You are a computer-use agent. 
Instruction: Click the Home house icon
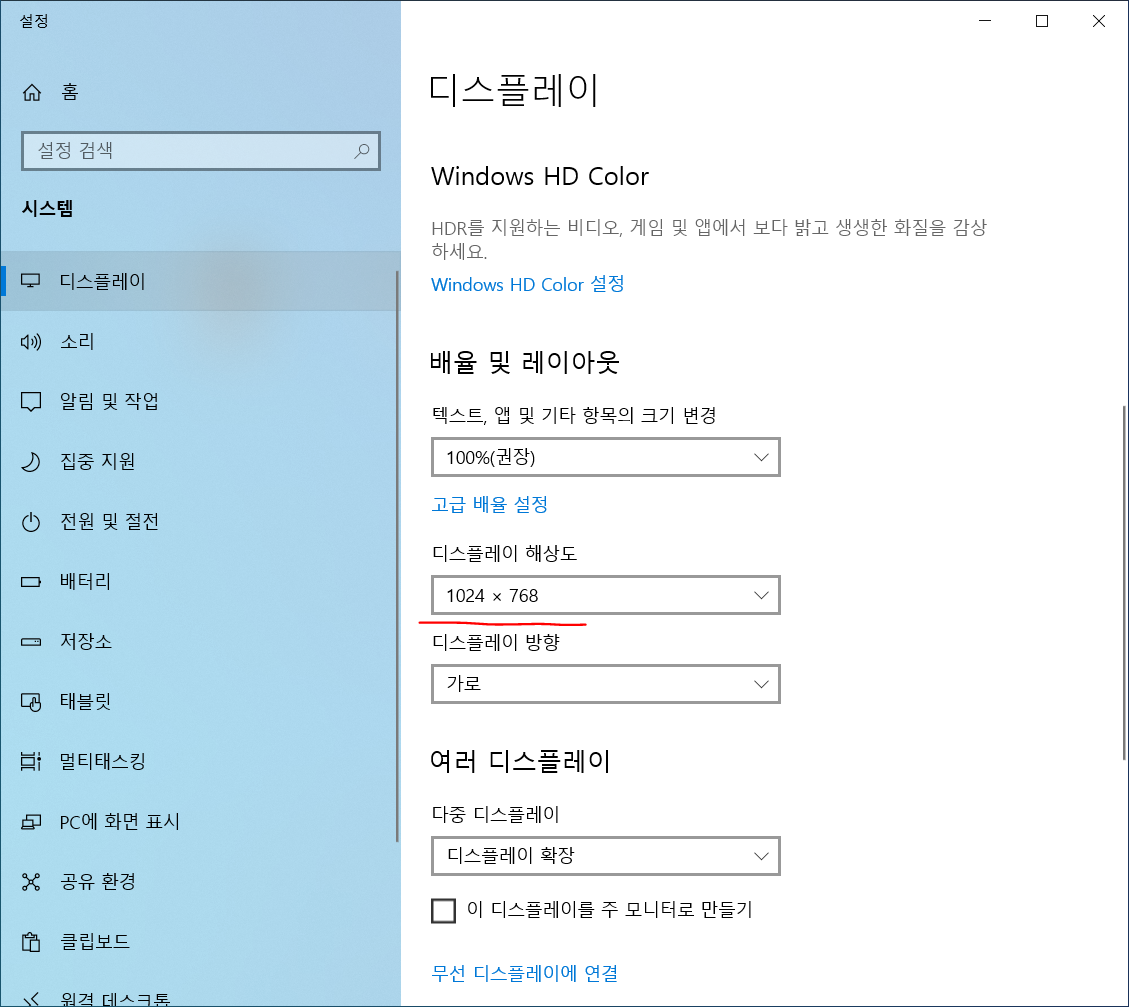[x=32, y=92]
